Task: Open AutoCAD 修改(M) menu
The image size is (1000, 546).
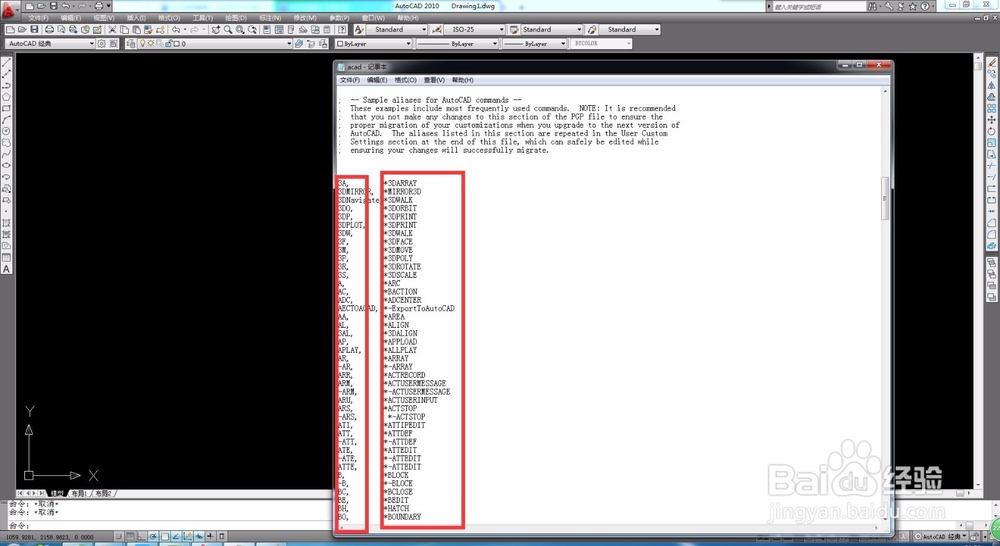Action: [304, 18]
